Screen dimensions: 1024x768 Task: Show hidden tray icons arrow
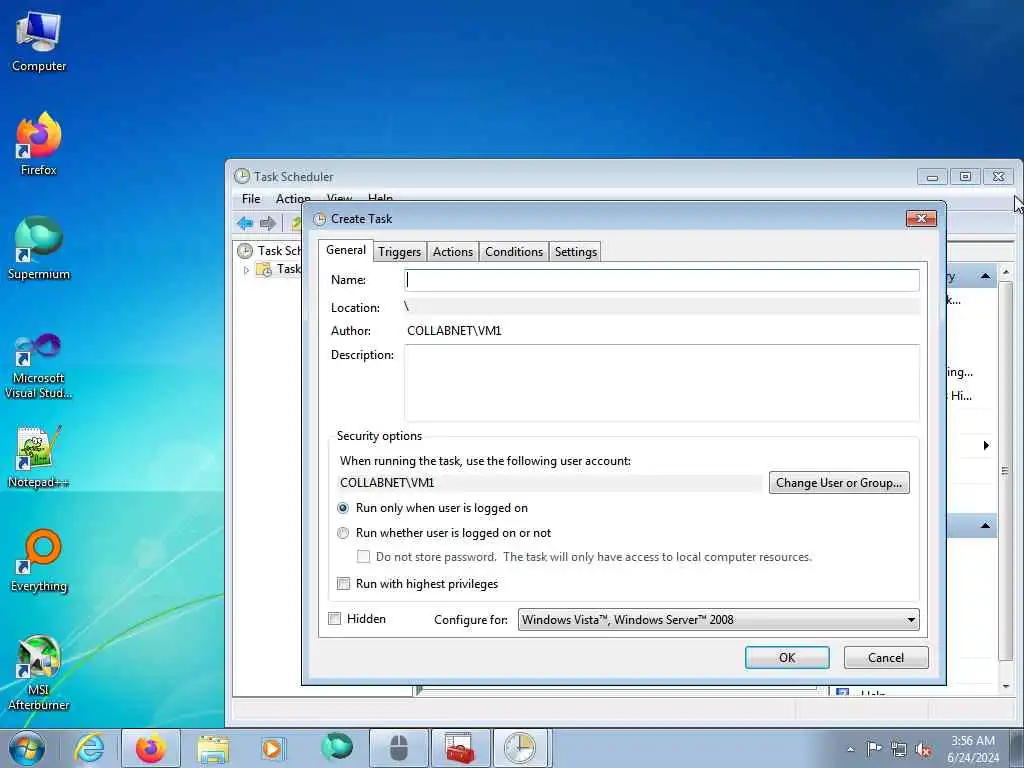point(850,749)
